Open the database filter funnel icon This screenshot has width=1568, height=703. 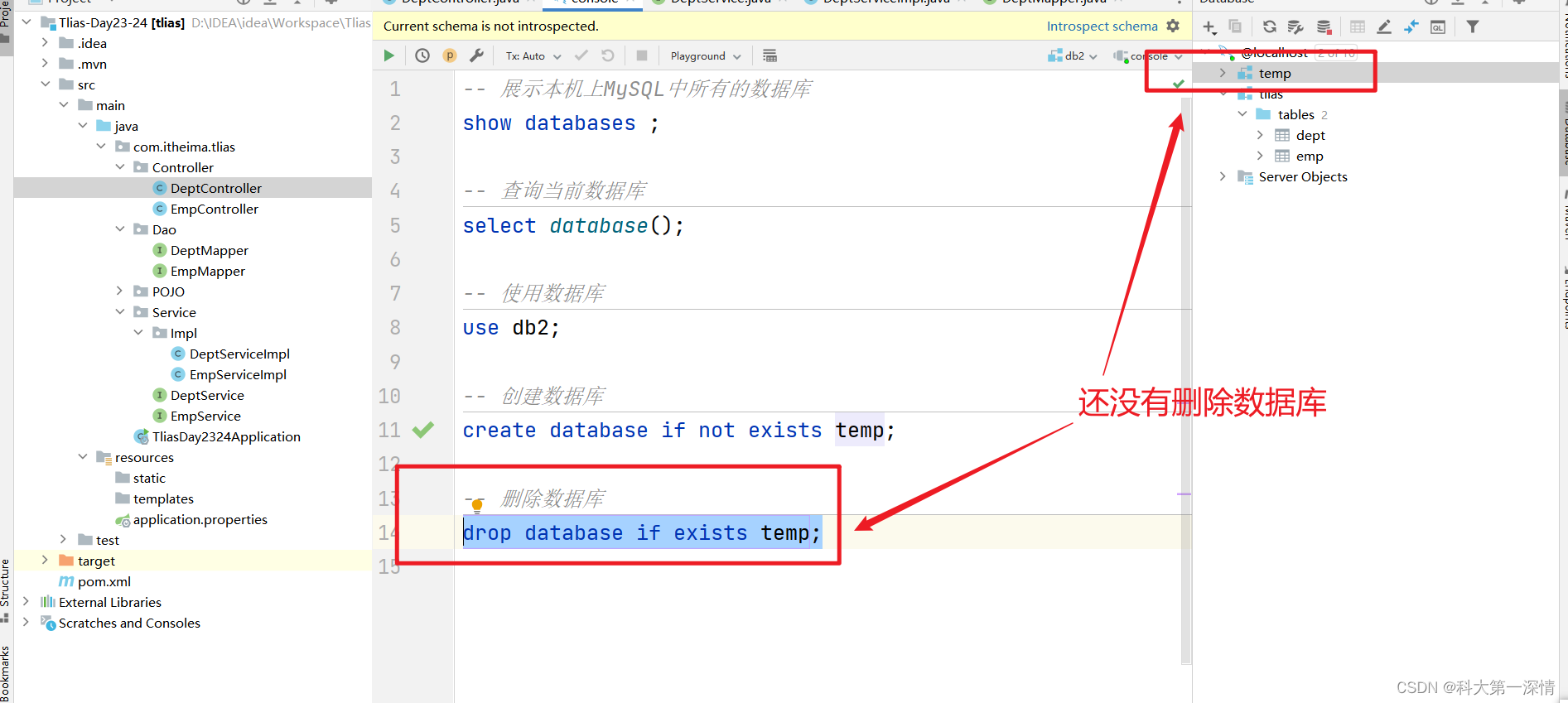(1473, 26)
